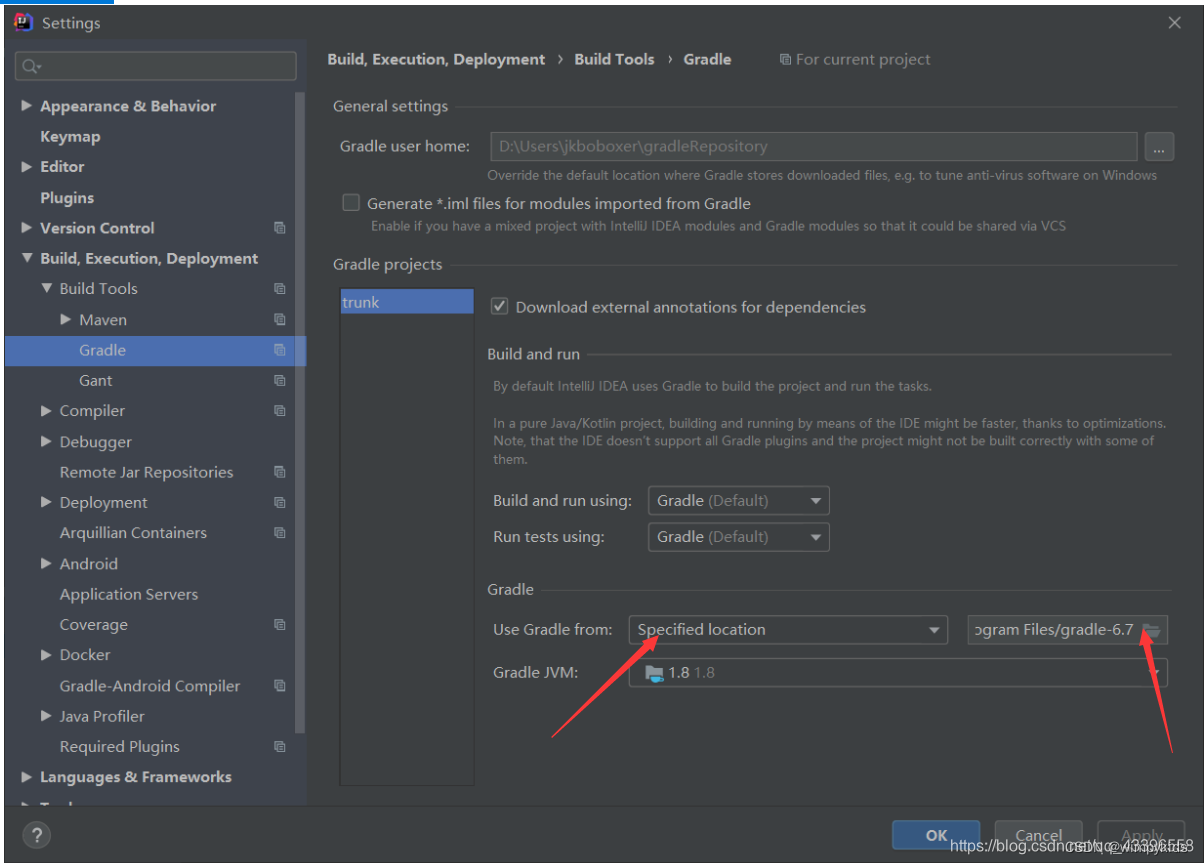Screen dimensions: 1204x865
Task: Open the Gradle JVM selector
Action: click(897, 672)
